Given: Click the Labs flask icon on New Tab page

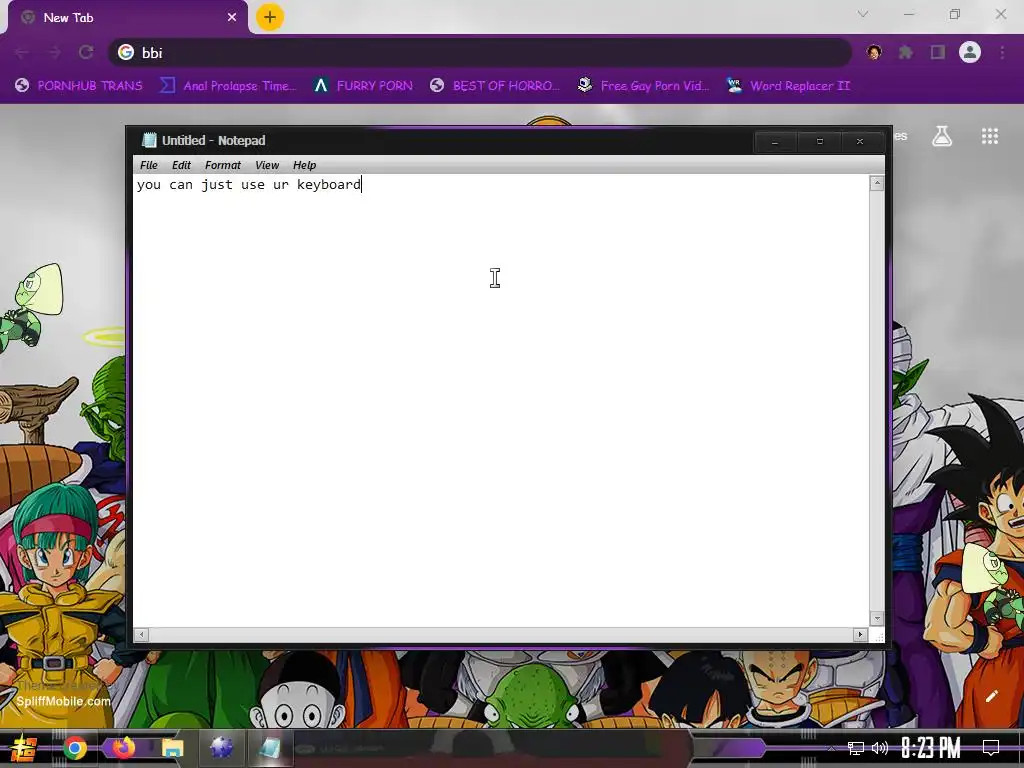Looking at the screenshot, I should (x=942, y=136).
